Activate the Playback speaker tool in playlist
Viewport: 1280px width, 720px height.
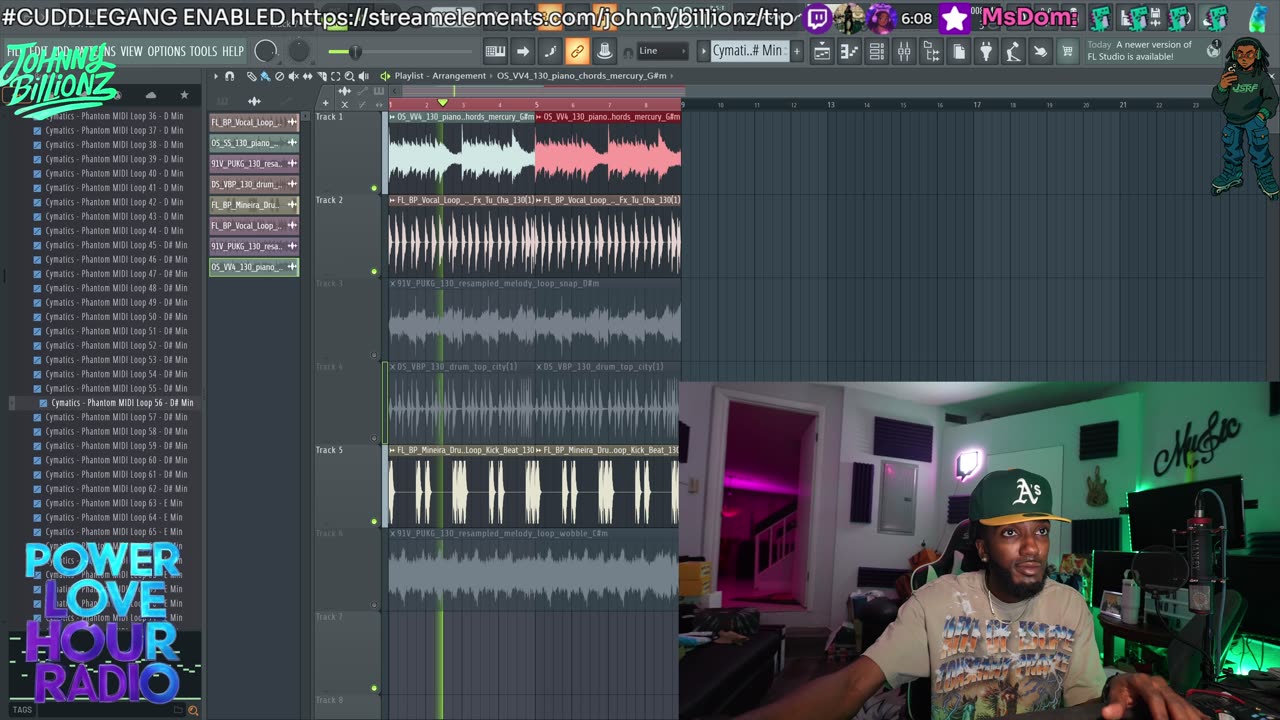tap(363, 76)
